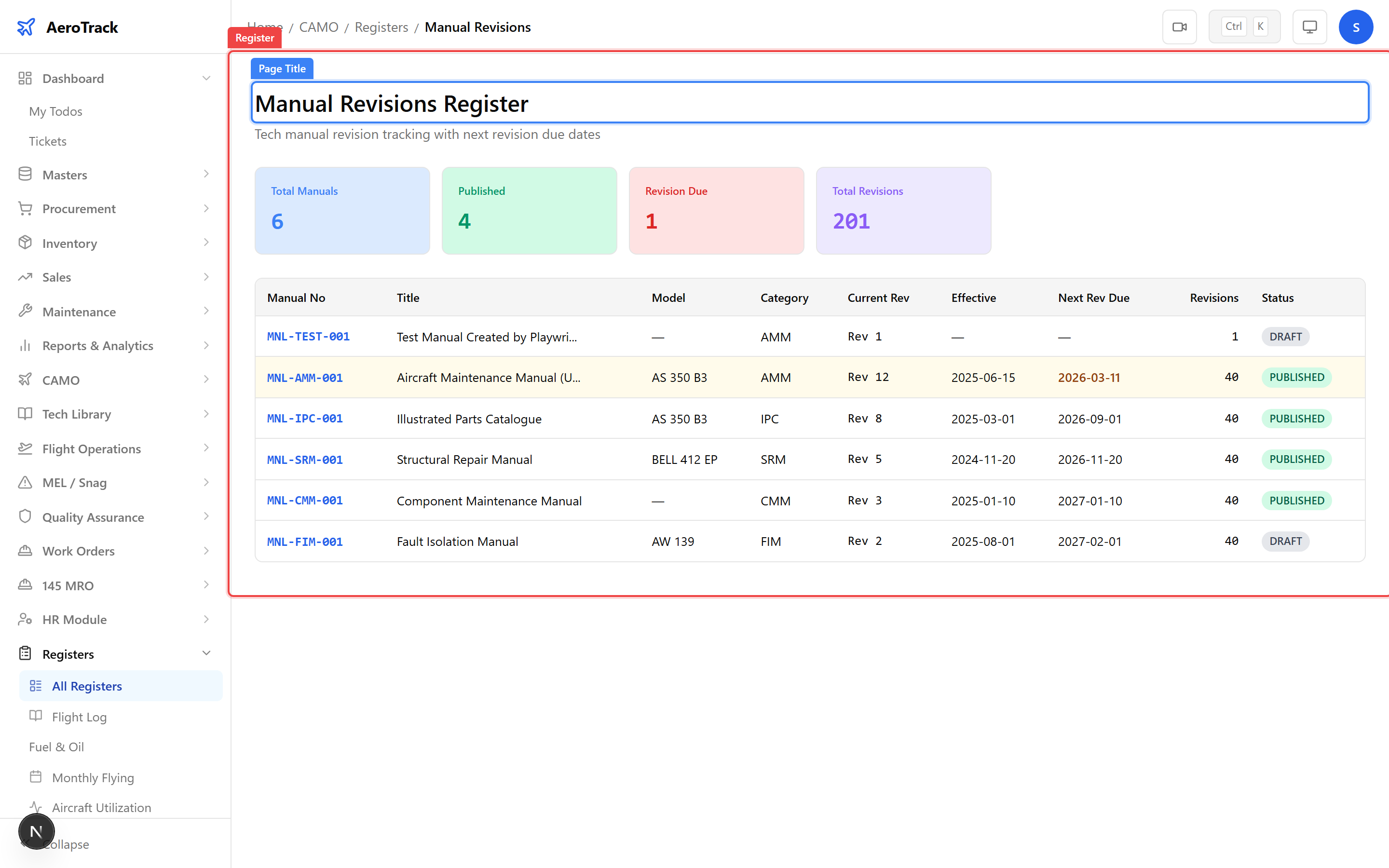The height and width of the screenshot is (868, 1389).
Task: Open Tickets from the sidebar menu
Action: coord(48,141)
